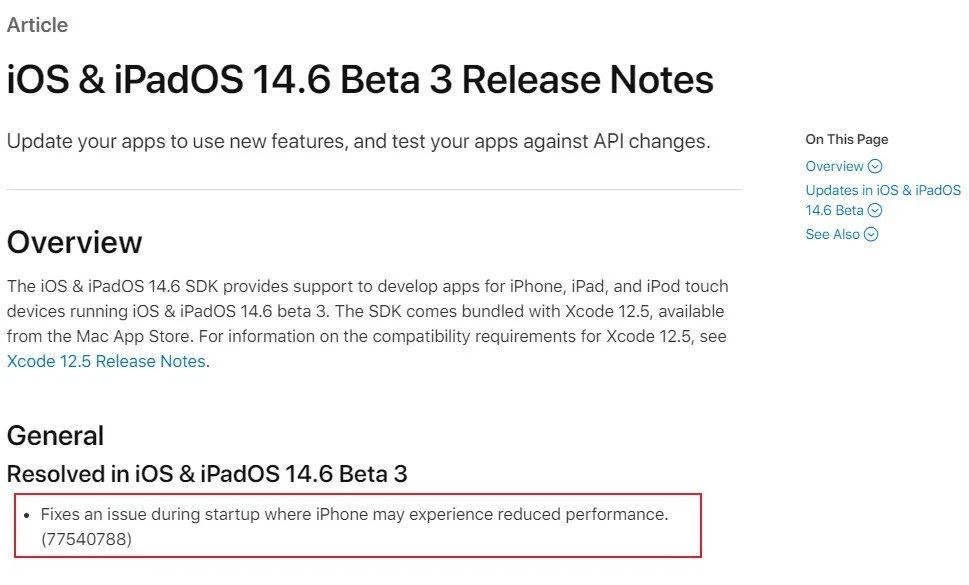Click the chevron icon beside sidebar Overview

pyautogui.click(x=875, y=167)
